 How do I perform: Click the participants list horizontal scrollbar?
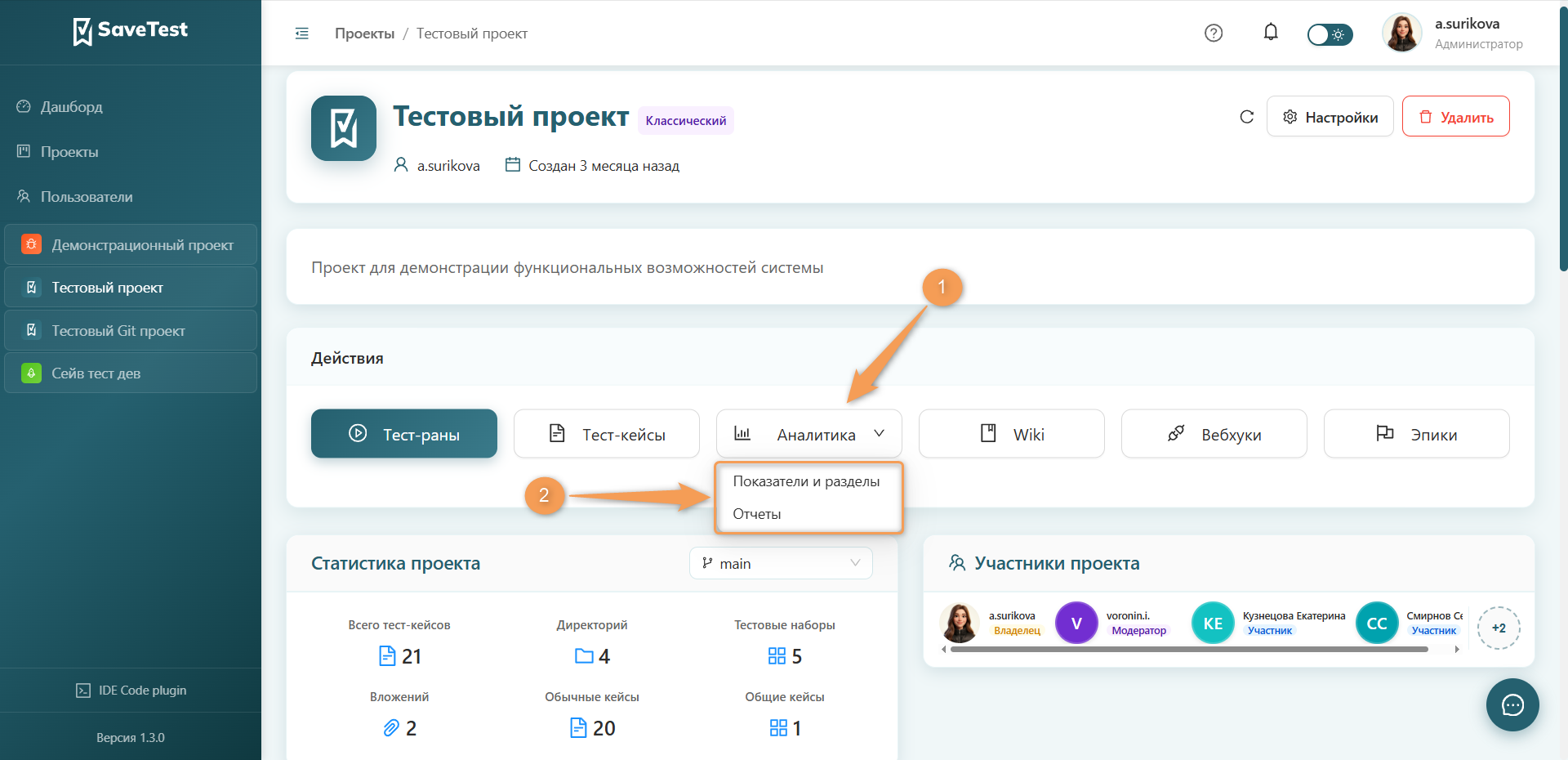[x=1189, y=650]
